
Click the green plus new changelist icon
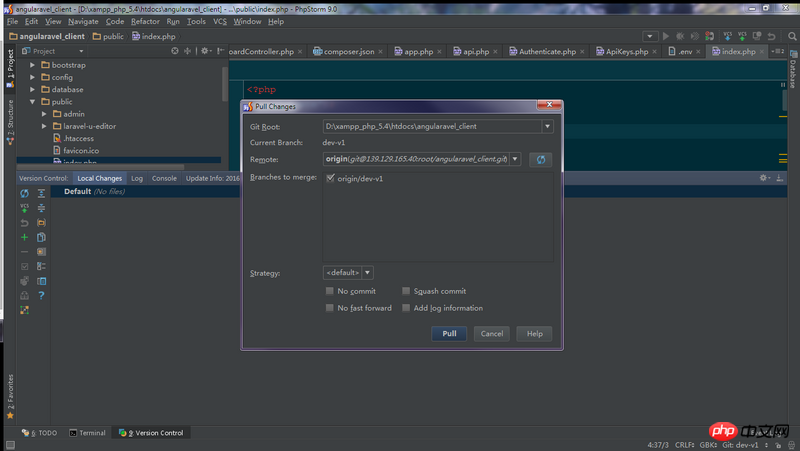(24, 237)
